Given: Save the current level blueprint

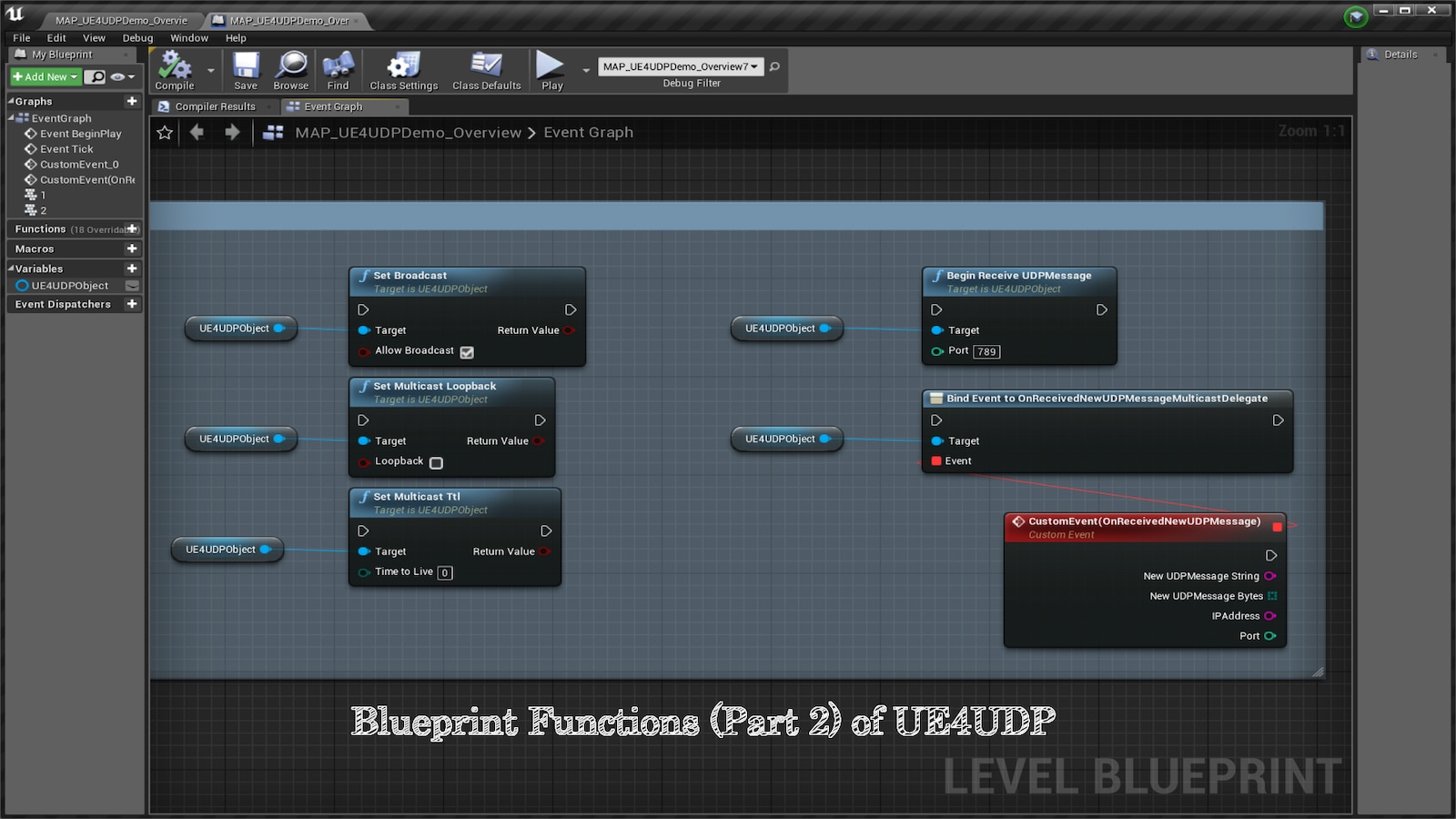Looking at the screenshot, I should coord(245,68).
